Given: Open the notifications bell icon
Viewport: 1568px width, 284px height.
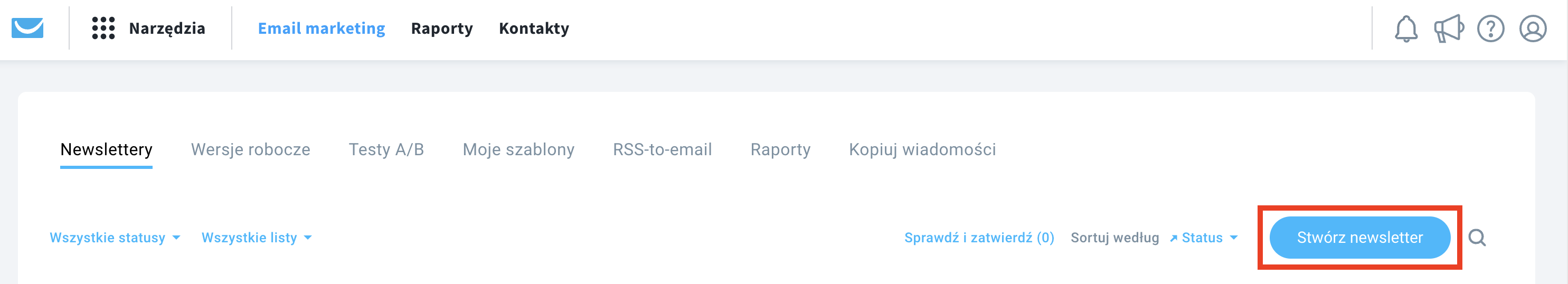Looking at the screenshot, I should click(x=1406, y=29).
